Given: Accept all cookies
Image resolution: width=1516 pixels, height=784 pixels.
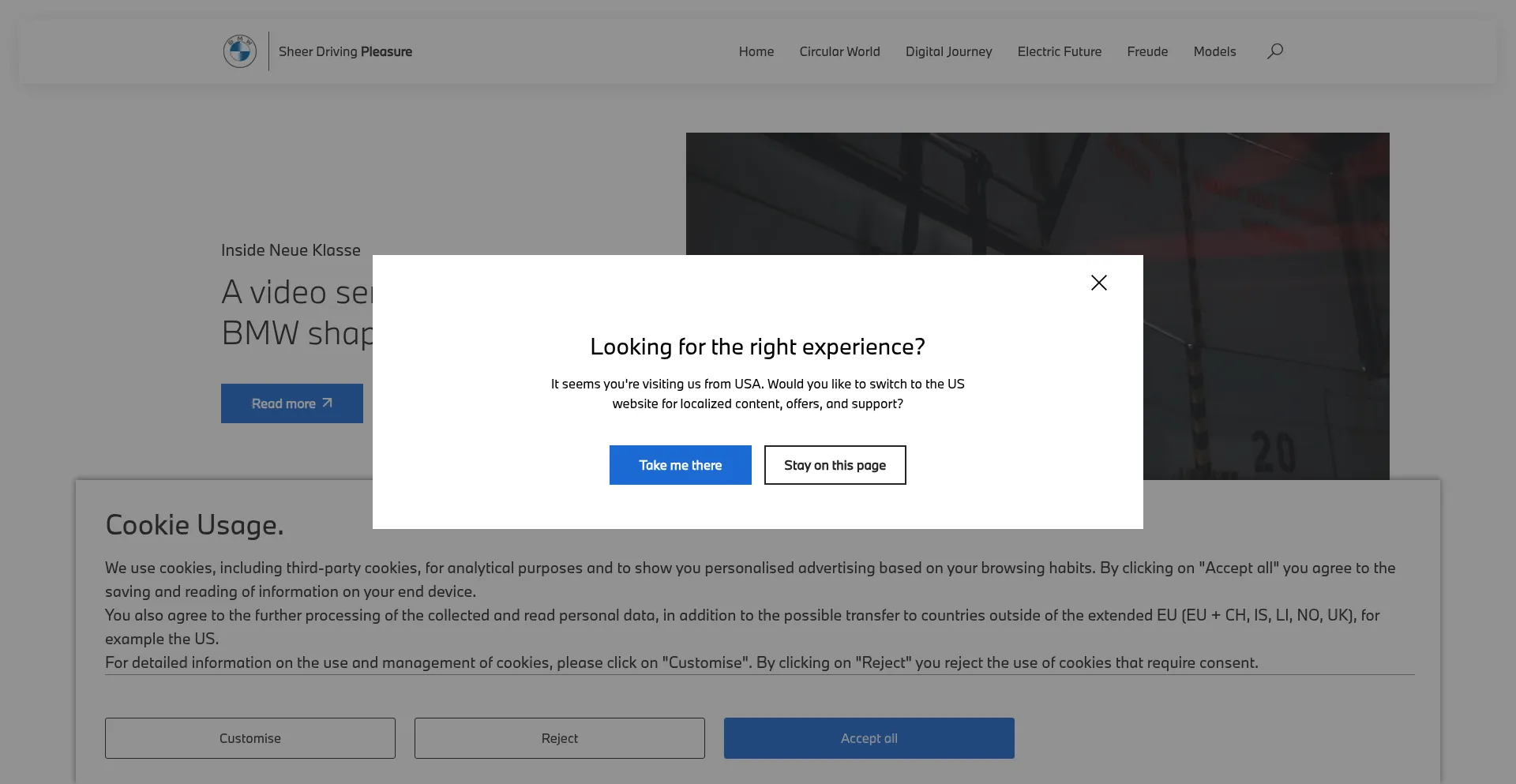Looking at the screenshot, I should coord(869,738).
